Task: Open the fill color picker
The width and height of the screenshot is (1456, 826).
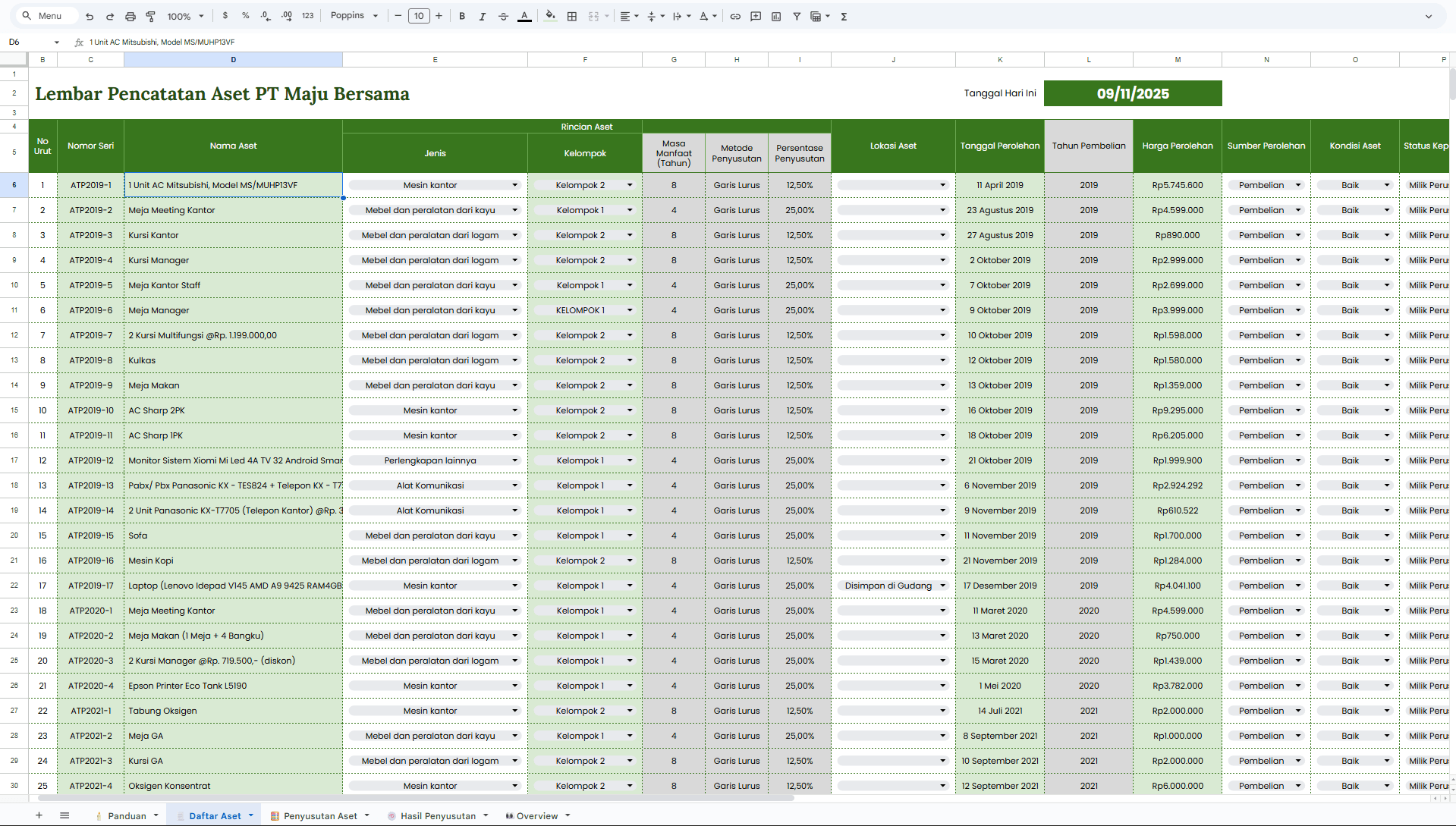Action: pyautogui.click(x=550, y=16)
